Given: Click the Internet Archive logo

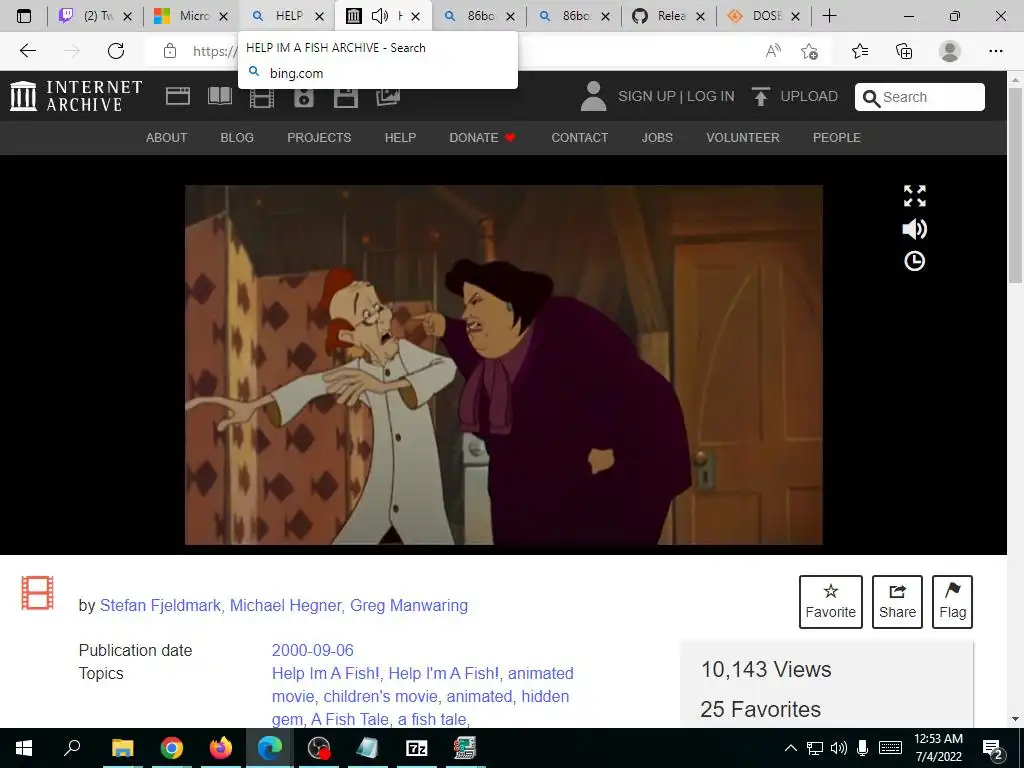Looking at the screenshot, I should [76, 96].
